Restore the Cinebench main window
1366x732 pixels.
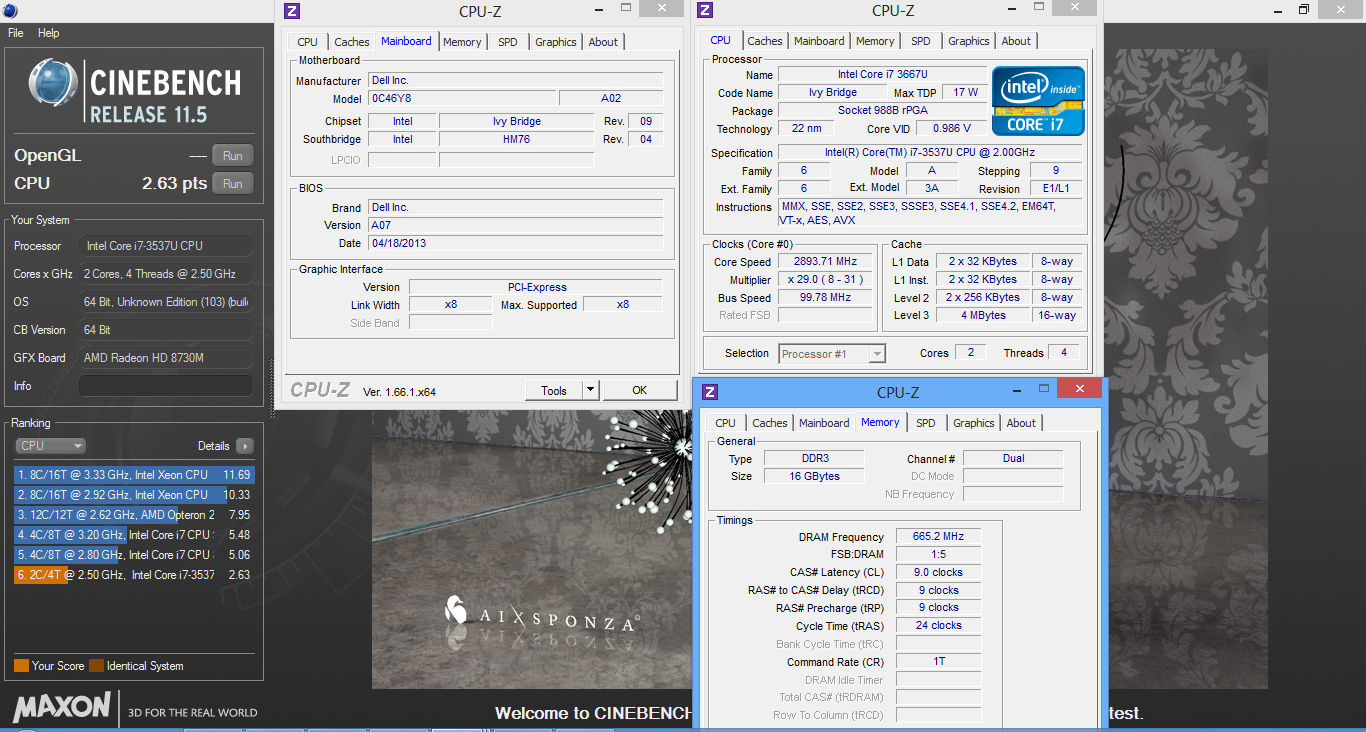pyautogui.click(x=1303, y=9)
